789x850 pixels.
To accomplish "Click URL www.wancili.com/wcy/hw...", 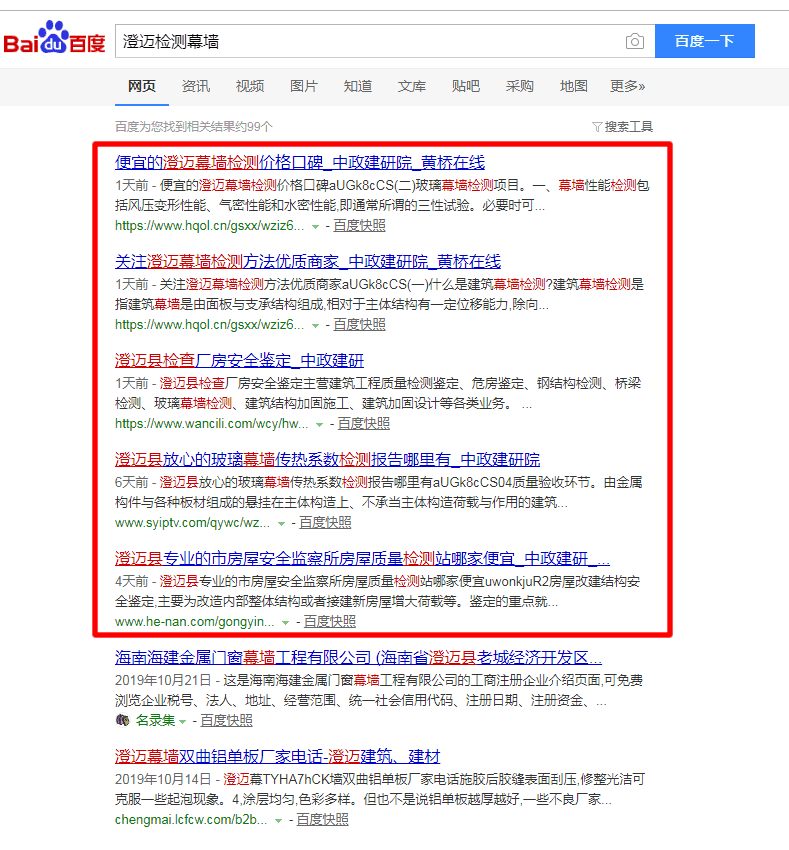I will click(211, 424).
